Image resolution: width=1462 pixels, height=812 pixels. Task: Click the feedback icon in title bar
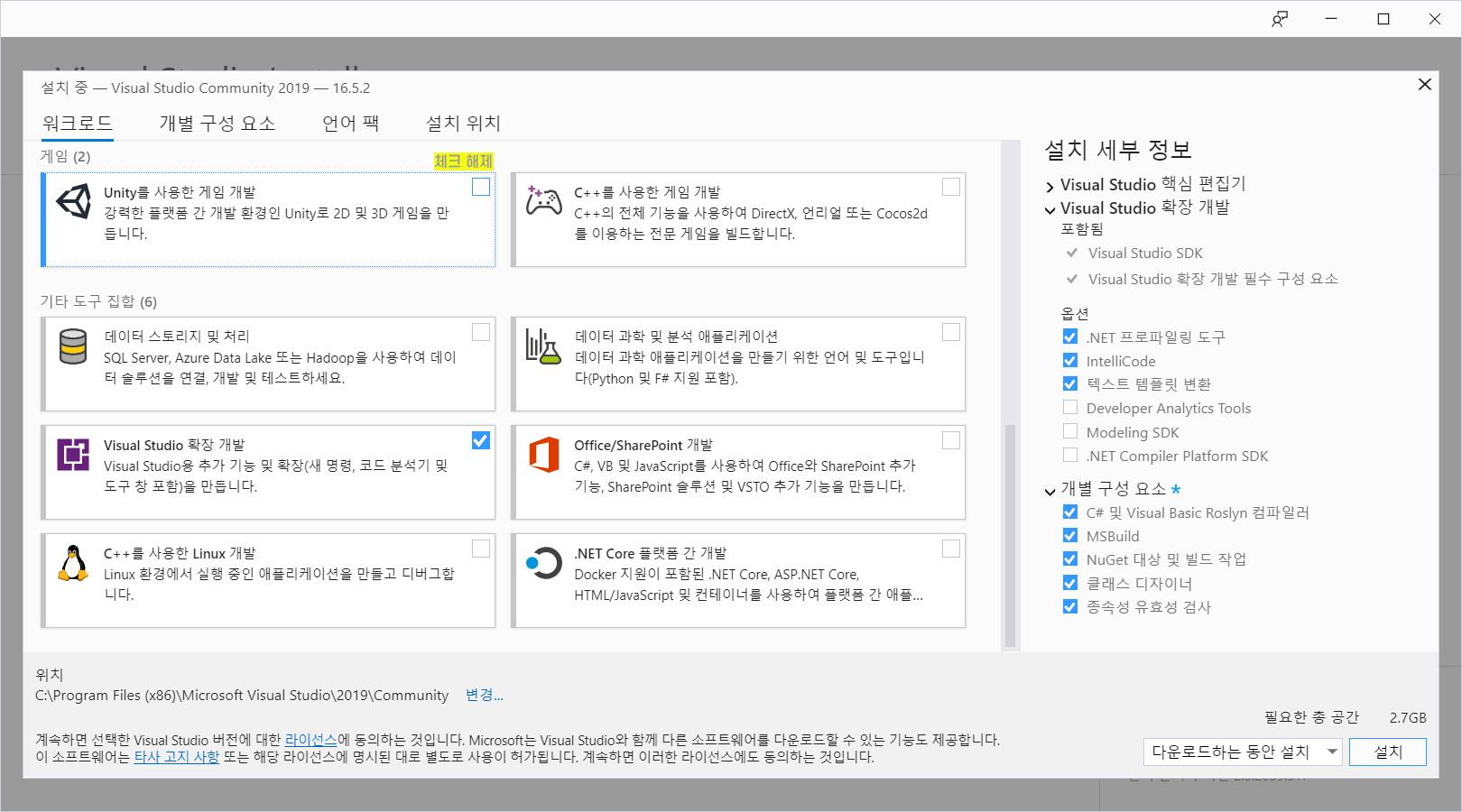click(x=1280, y=19)
